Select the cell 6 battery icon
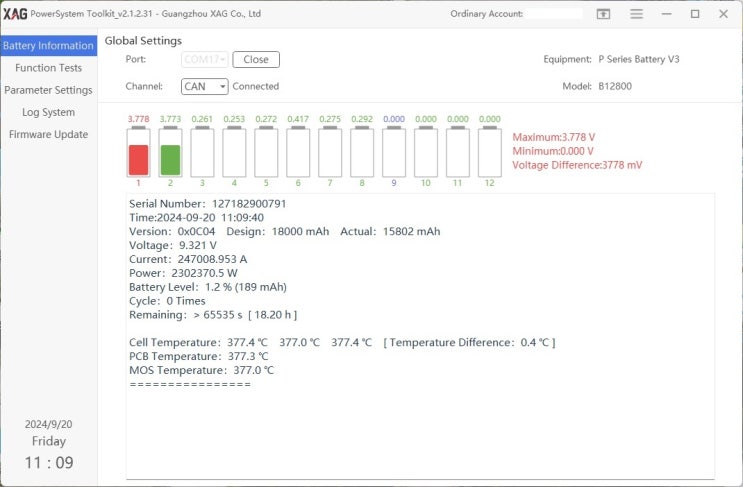 point(298,153)
